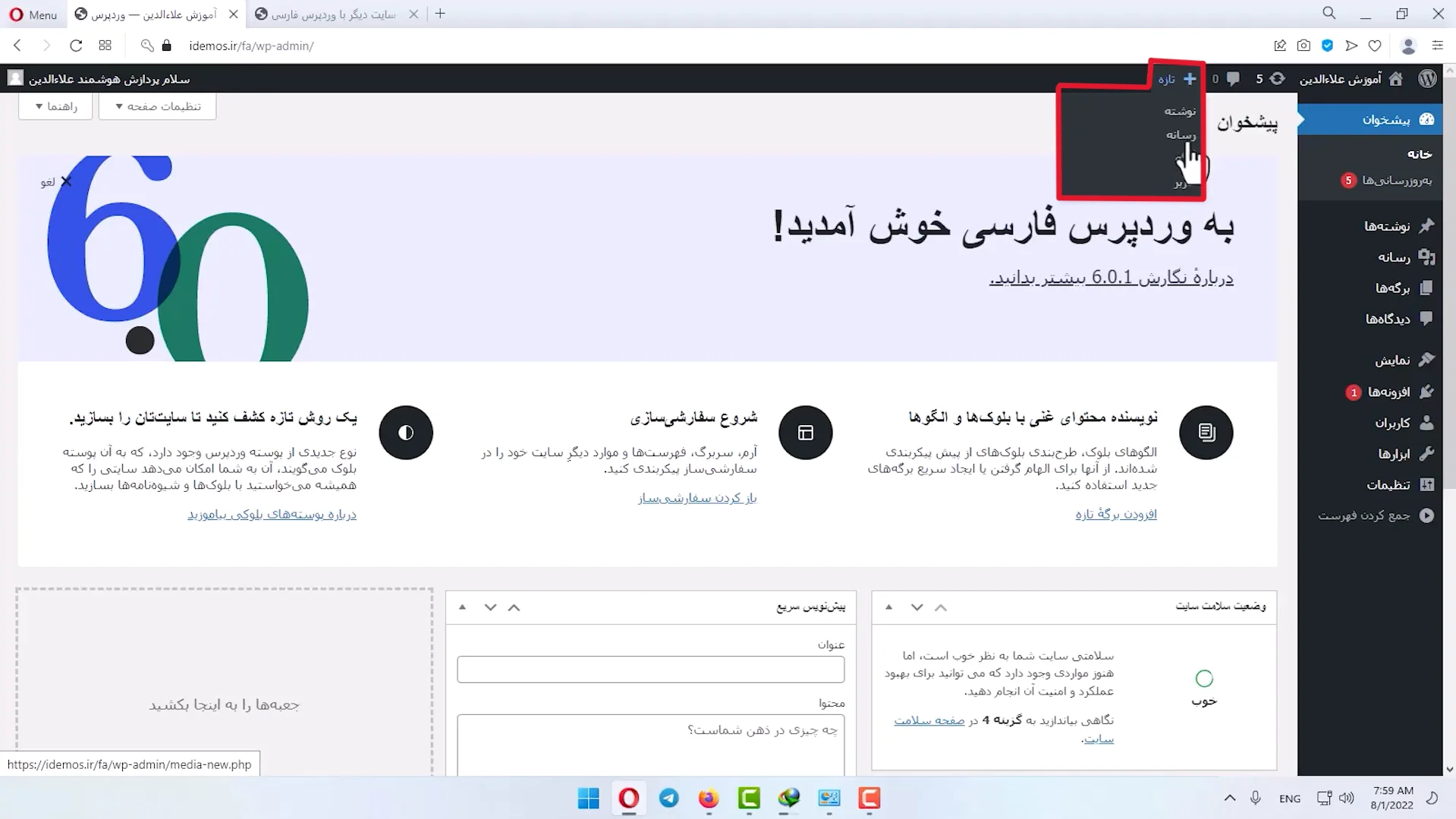The height and width of the screenshot is (819, 1456).
Task: Open Telegram from the taskbar
Action: pyautogui.click(x=668, y=798)
